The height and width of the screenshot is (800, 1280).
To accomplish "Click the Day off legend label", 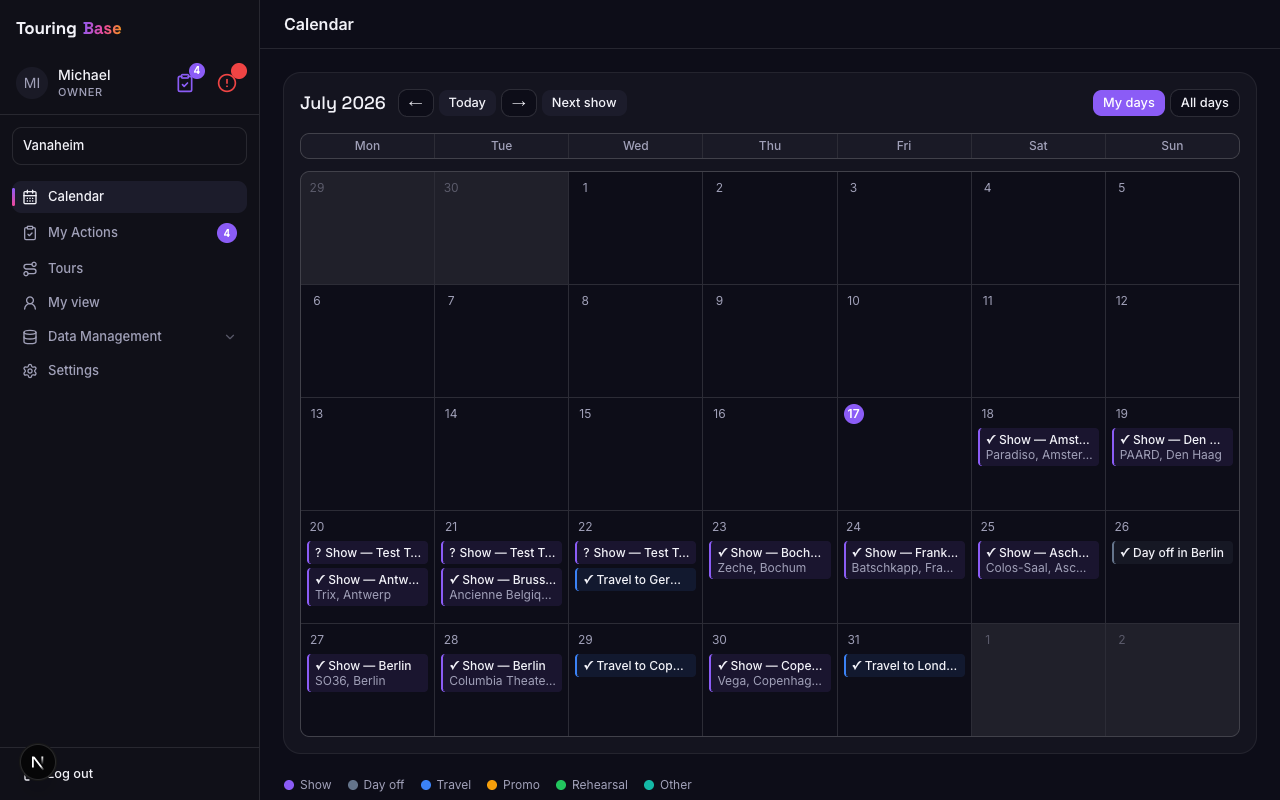I will pyautogui.click(x=384, y=785).
